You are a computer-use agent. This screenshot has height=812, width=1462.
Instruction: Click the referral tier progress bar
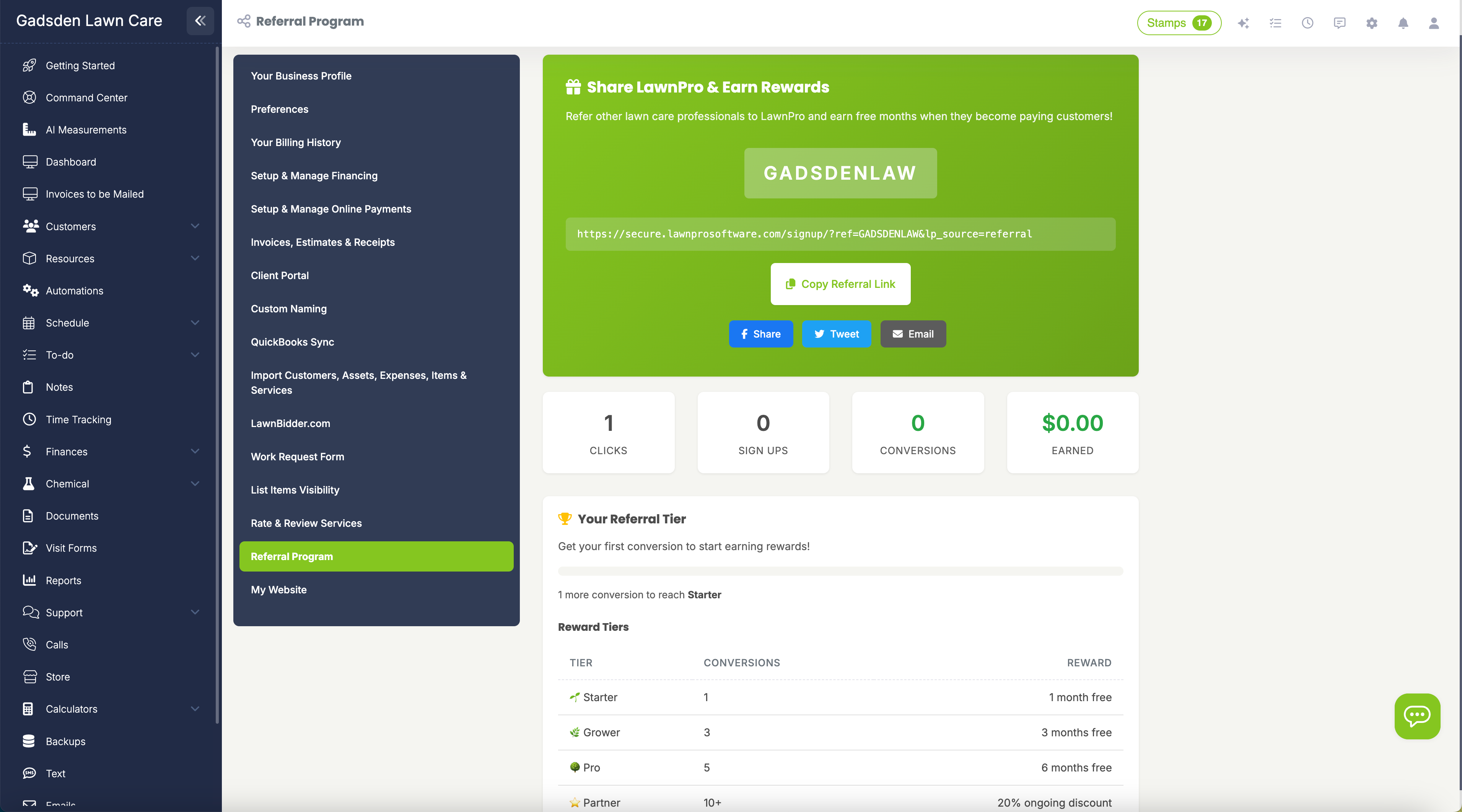840,571
